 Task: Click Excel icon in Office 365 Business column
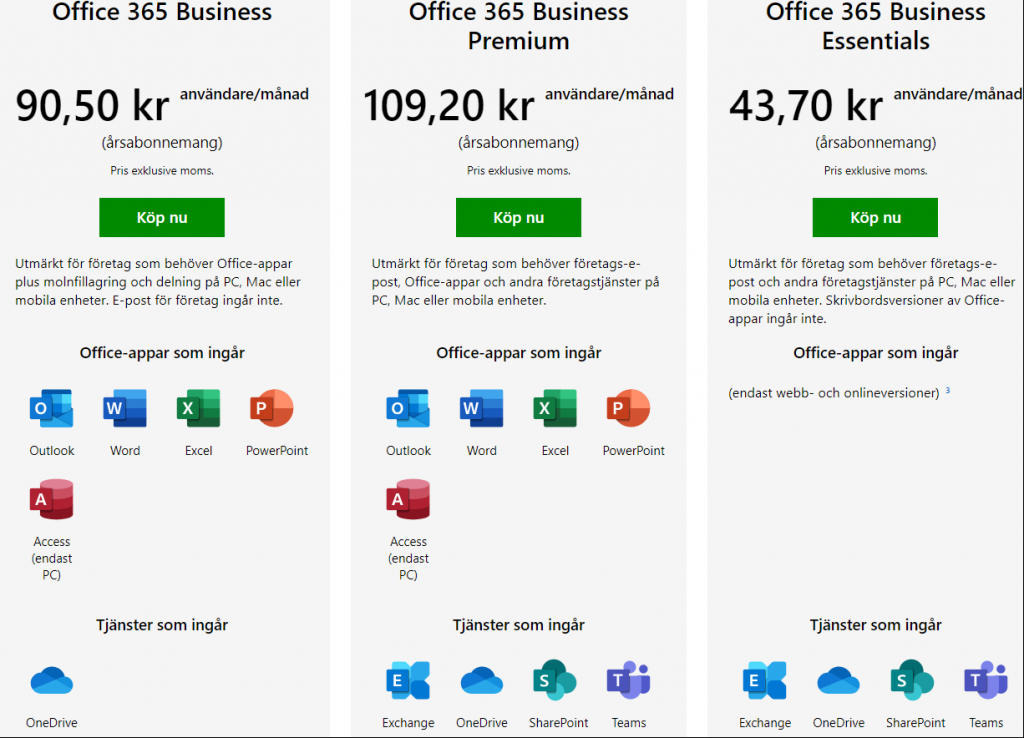pyautogui.click(x=199, y=408)
